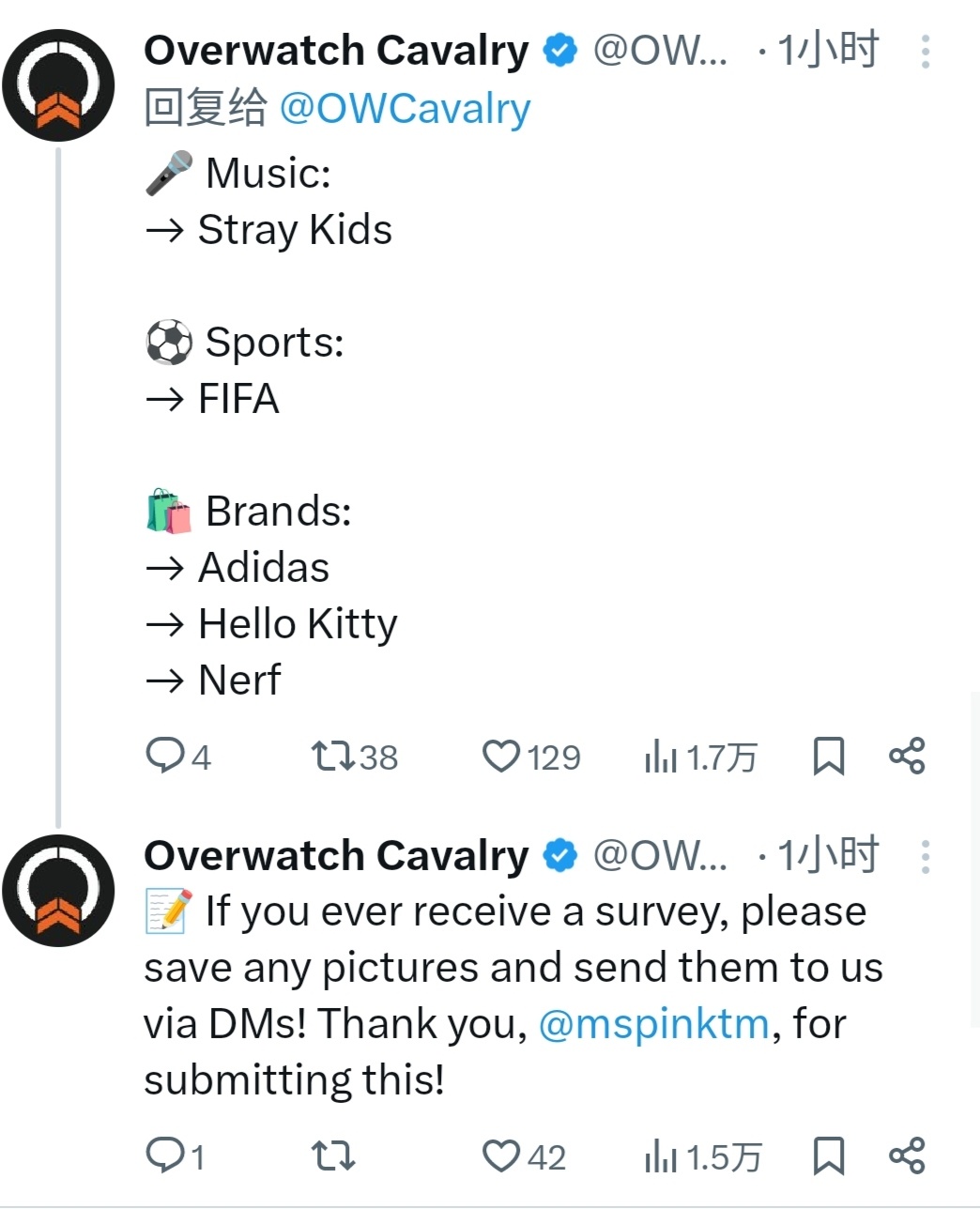Open the more options menu on first tweet

coord(926,52)
